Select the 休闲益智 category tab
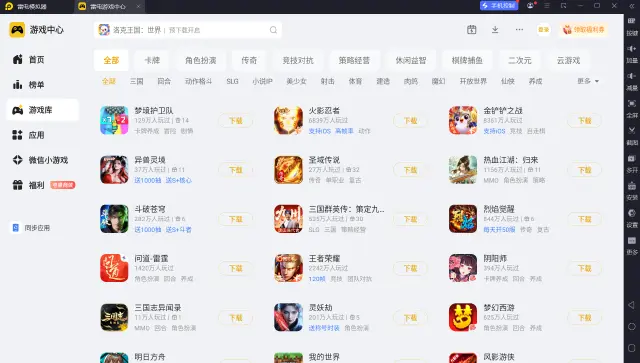The height and width of the screenshot is (363, 640). pos(411,60)
